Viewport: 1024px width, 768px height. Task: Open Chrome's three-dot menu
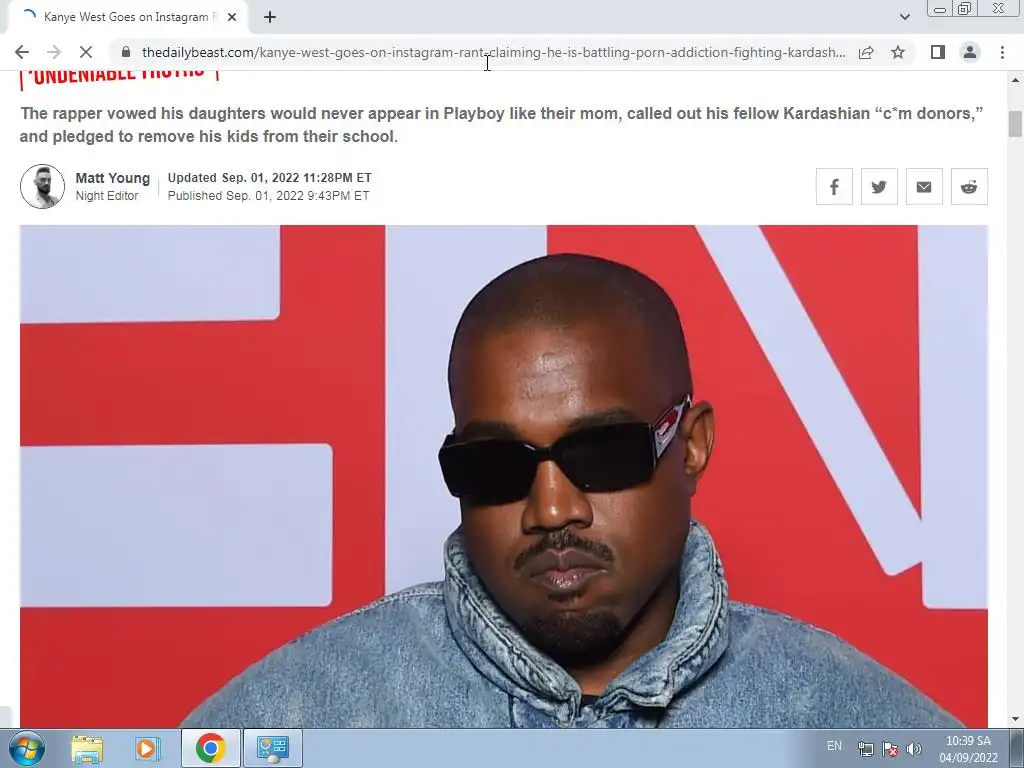(1002, 52)
